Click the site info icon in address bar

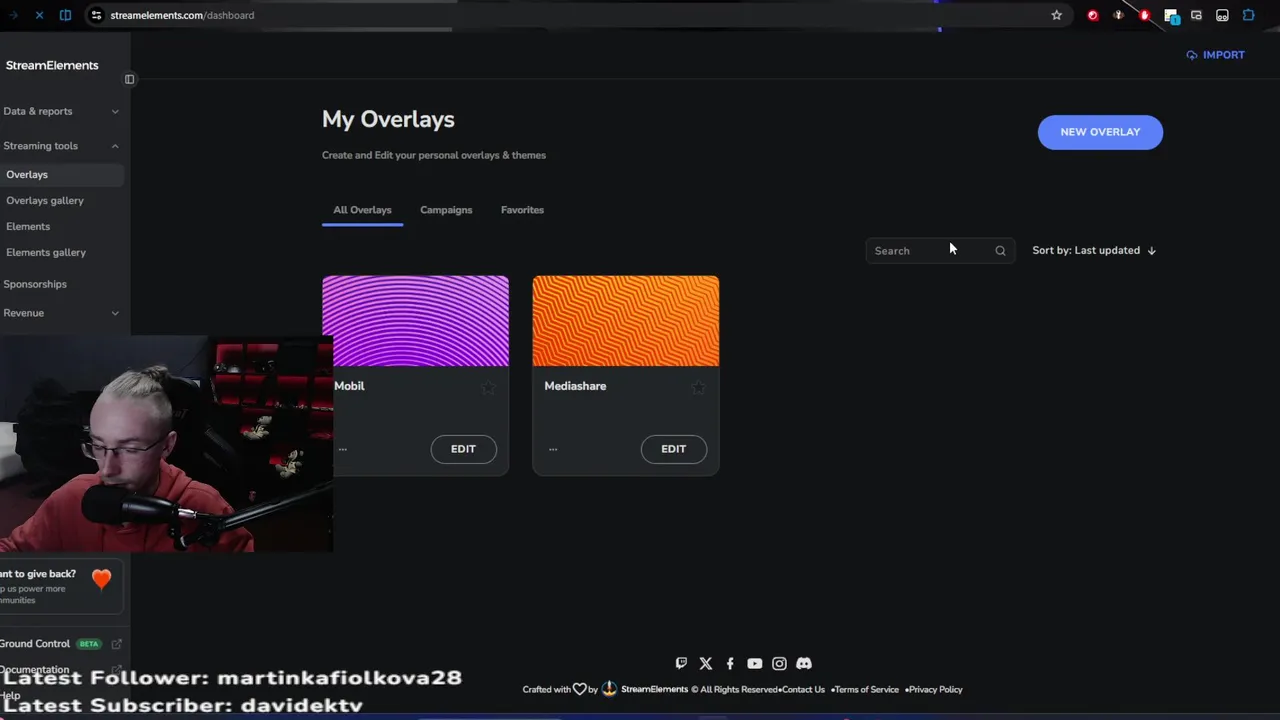click(96, 15)
